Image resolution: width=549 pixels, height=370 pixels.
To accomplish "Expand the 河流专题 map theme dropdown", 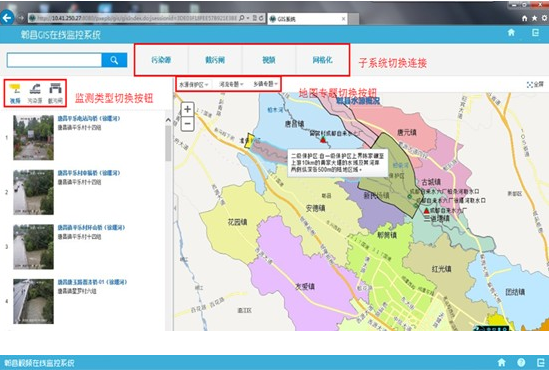I will coord(231,84).
